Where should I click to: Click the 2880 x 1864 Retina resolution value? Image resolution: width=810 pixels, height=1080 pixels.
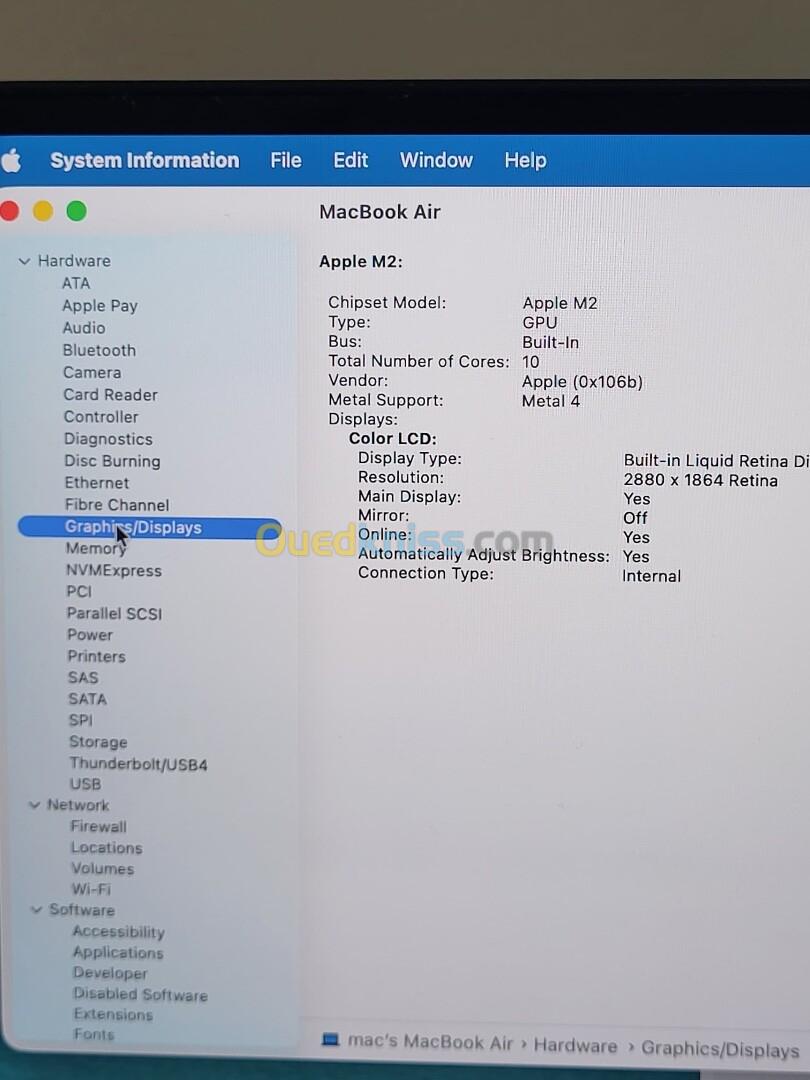pyautogui.click(x=700, y=481)
